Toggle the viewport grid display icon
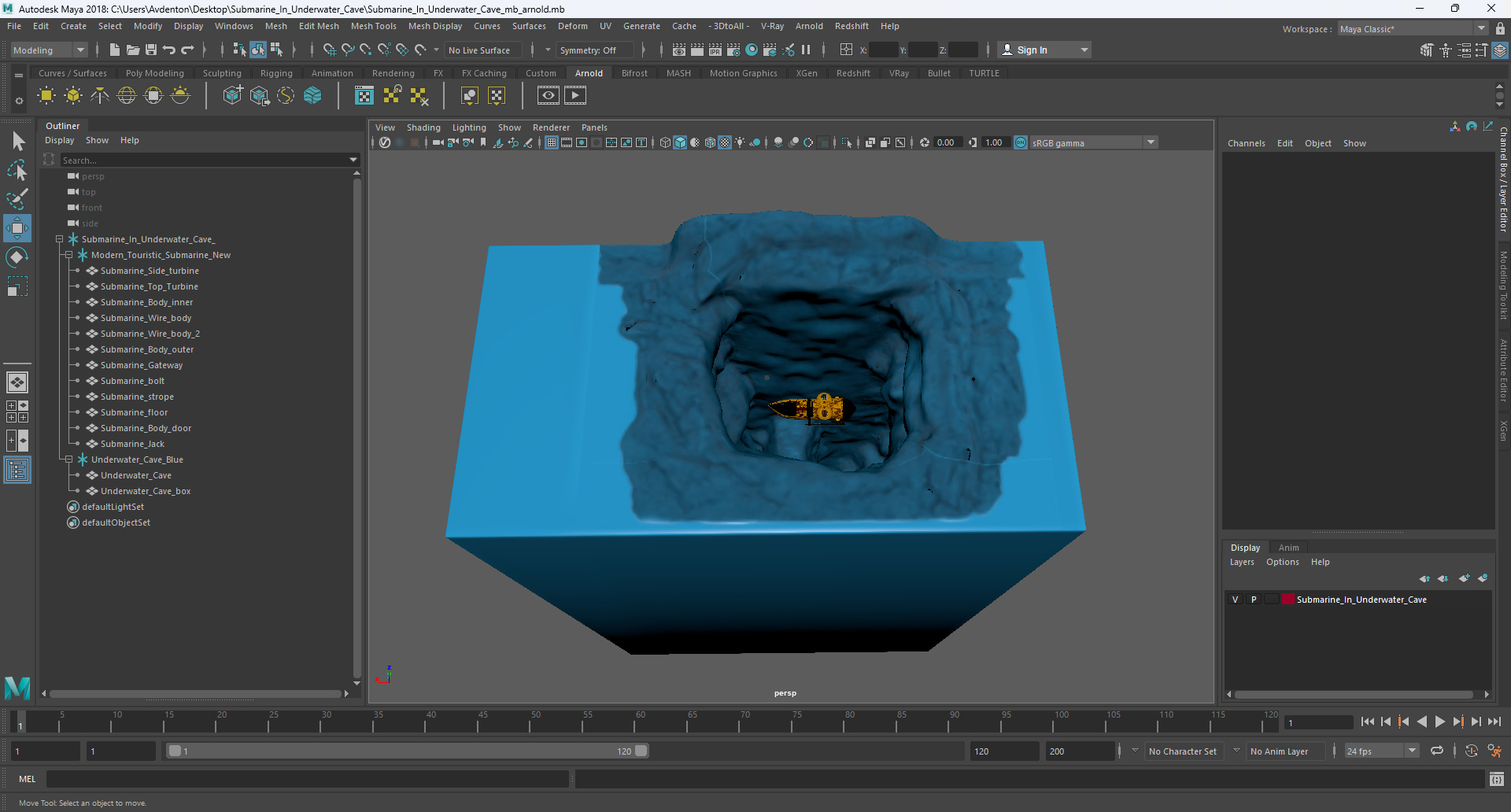Viewport: 1511px width, 812px height. coord(552,142)
